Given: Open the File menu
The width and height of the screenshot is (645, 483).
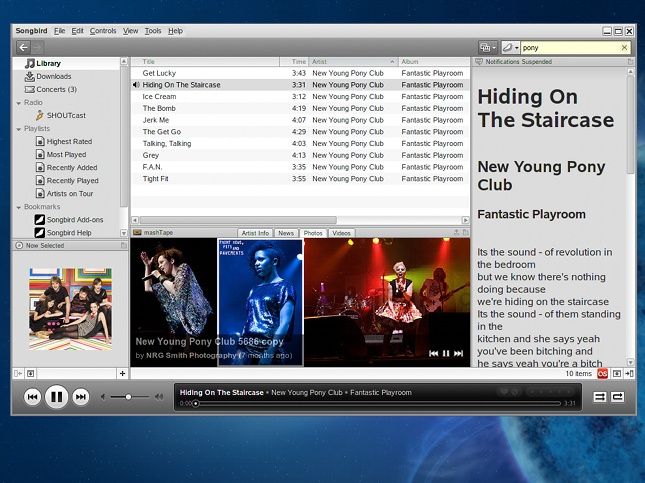Looking at the screenshot, I should [60, 31].
